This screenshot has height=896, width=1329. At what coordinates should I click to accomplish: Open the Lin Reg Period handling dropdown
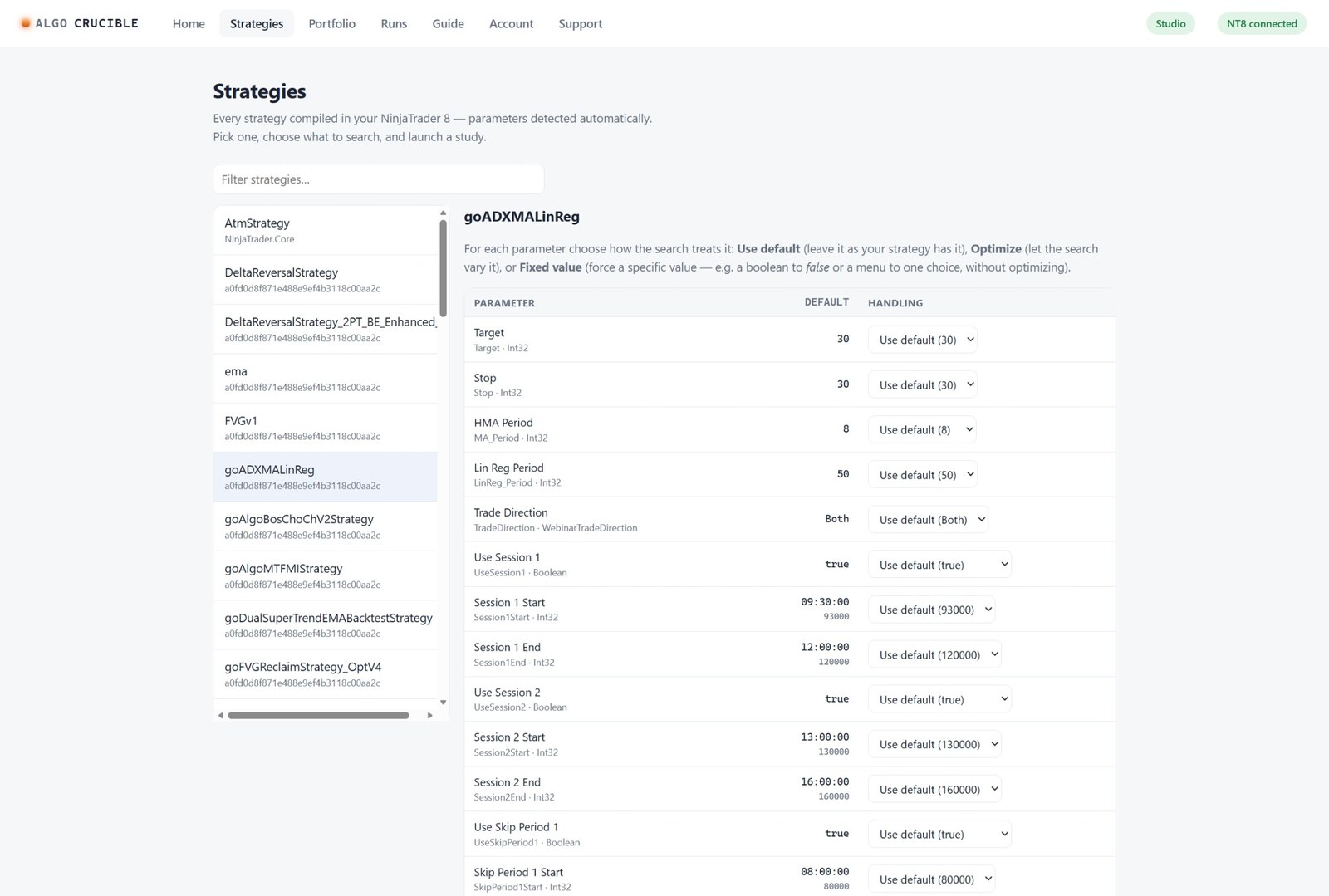922,474
